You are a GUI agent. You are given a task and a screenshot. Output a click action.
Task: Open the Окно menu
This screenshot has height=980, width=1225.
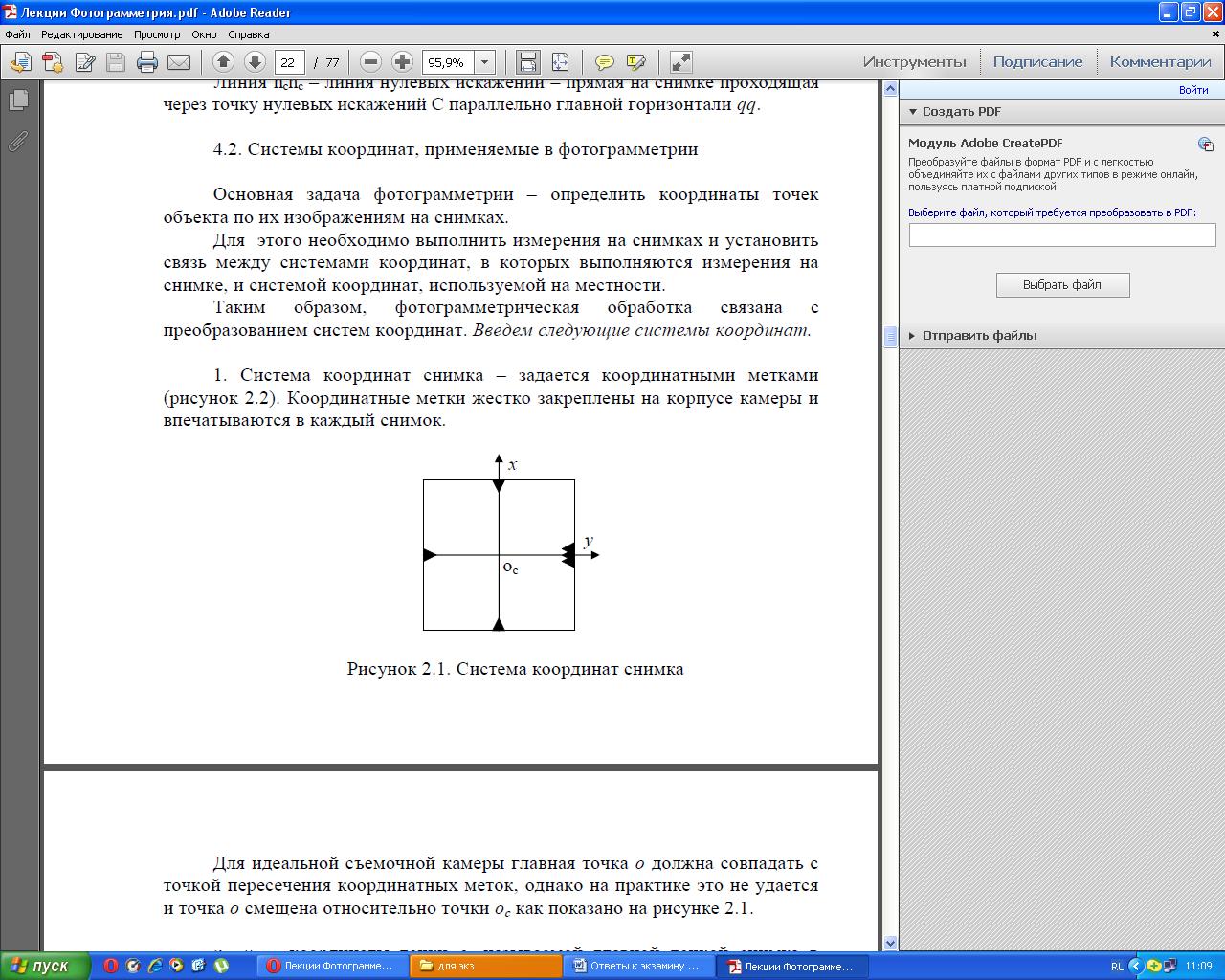pos(204,34)
